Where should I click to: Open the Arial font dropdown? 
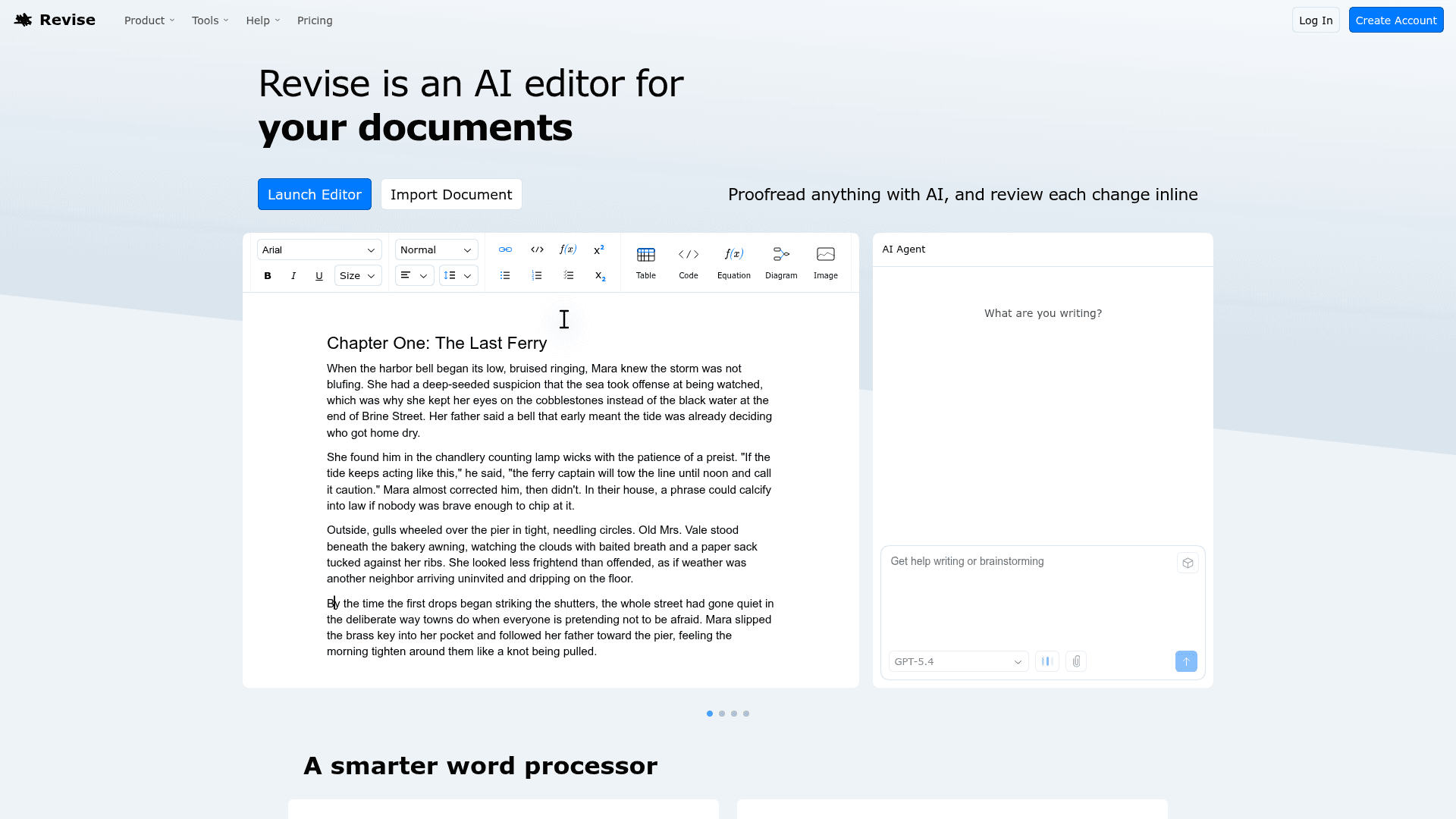point(319,250)
